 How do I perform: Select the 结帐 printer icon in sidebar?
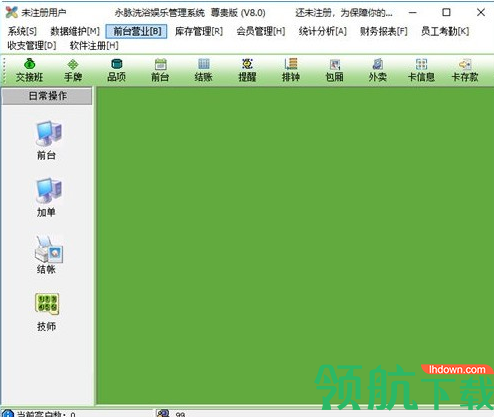(48, 255)
